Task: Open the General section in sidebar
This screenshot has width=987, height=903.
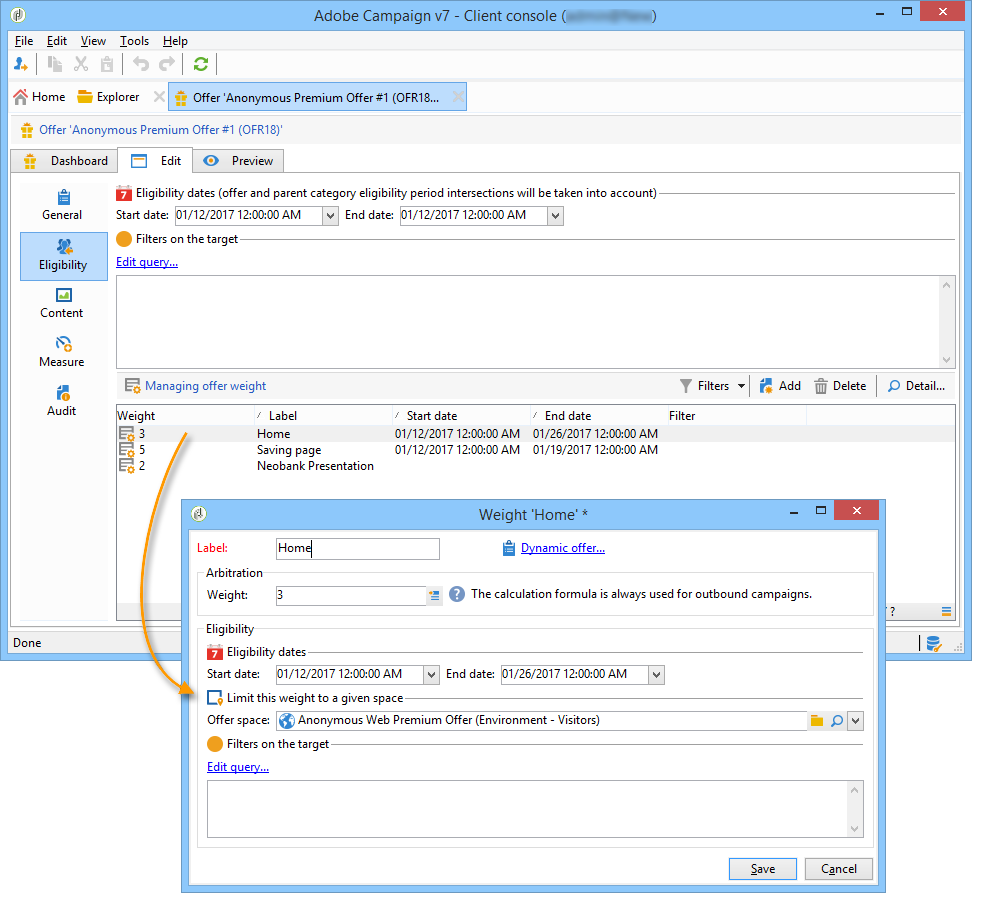Action: 62,206
